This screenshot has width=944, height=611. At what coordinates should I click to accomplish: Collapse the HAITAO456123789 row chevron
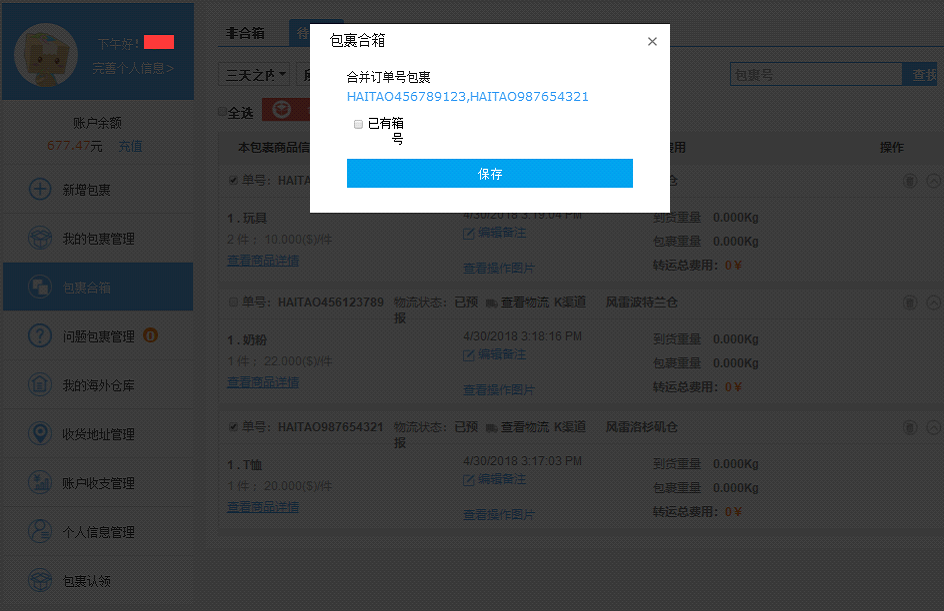(x=933, y=302)
